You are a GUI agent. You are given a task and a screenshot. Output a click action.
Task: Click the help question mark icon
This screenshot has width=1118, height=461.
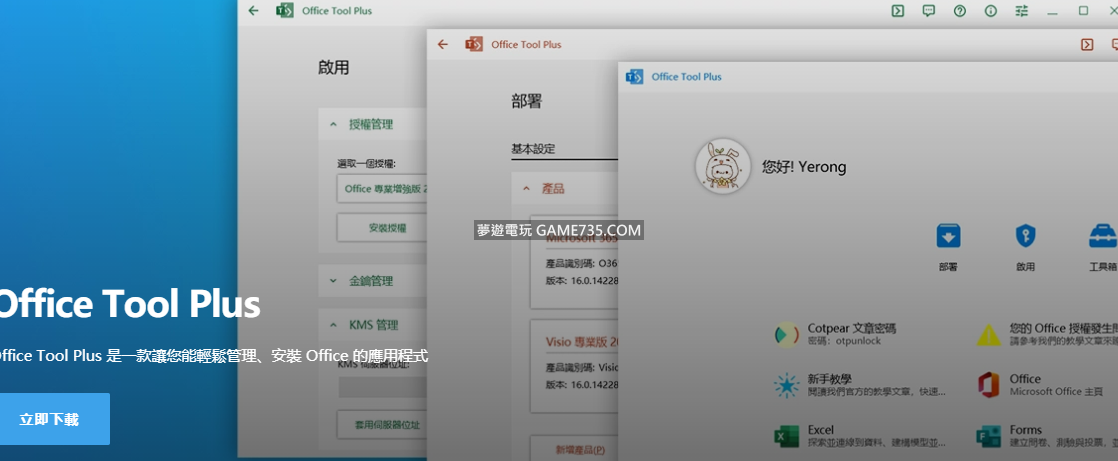point(960,11)
